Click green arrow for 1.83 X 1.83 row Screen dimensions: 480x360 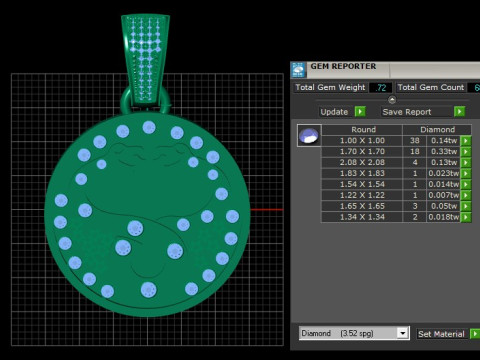pyautogui.click(x=466, y=173)
